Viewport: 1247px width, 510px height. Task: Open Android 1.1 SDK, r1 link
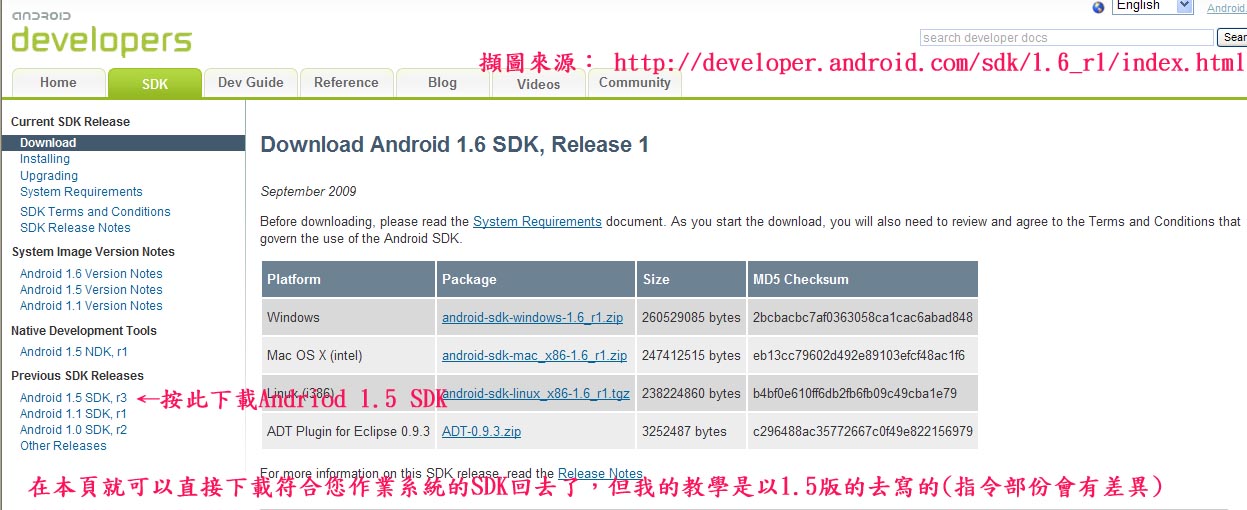pyautogui.click(x=73, y=414)
